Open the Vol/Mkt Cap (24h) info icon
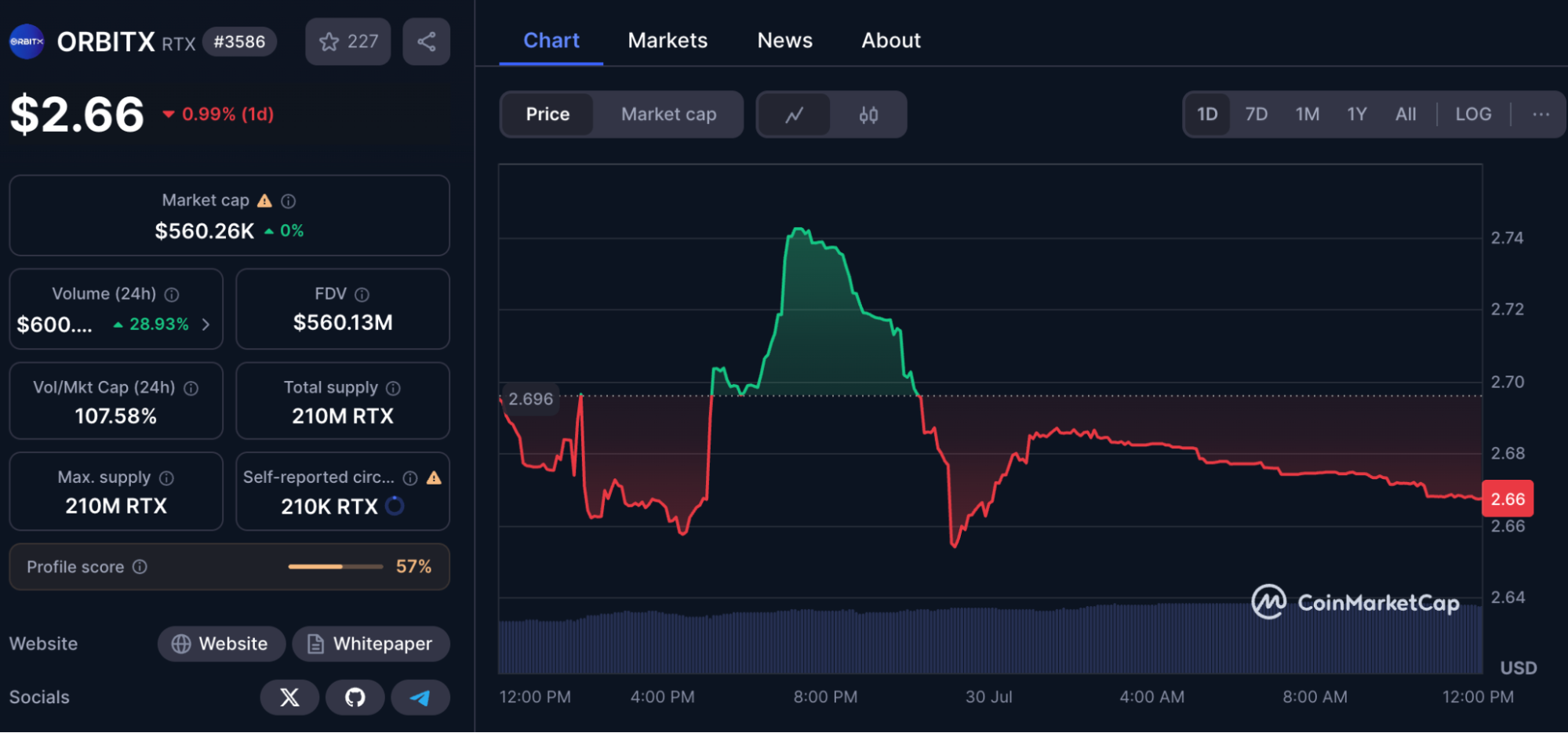The width and height of the screenshot is (1568, 733). coord(191,388)
